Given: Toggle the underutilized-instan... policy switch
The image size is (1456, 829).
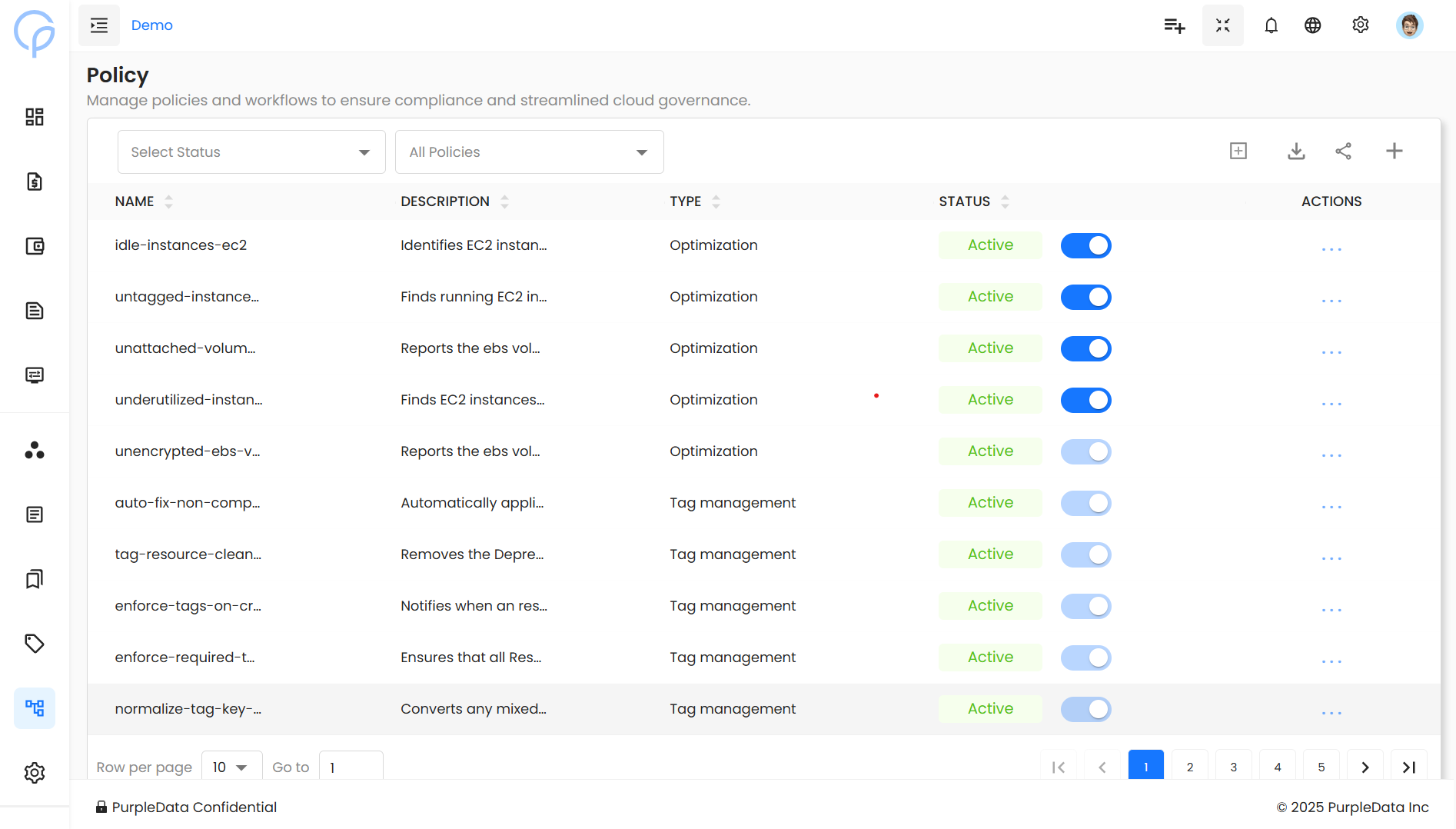Looking at the screenshot, I should point(1085,400).
